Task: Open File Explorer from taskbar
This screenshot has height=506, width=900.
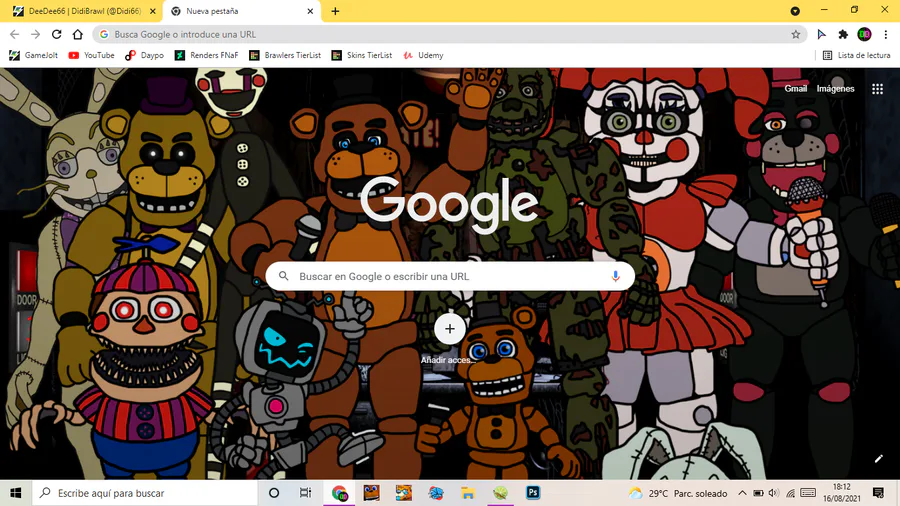Action: (468, 493)
